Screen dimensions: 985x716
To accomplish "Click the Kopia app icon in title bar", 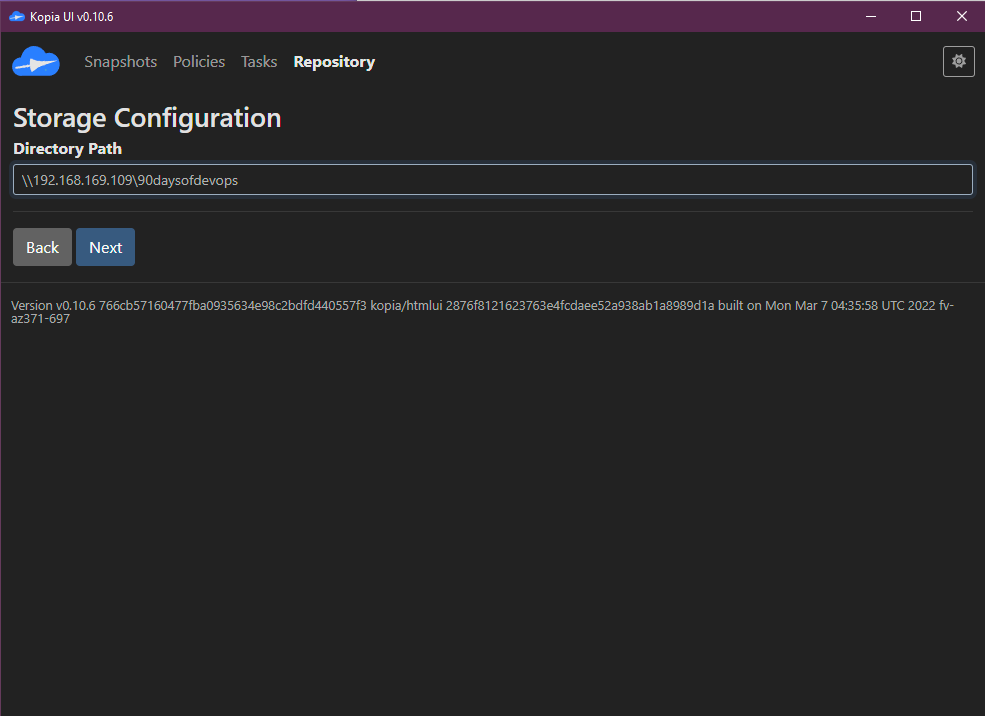I will point(16,16).
